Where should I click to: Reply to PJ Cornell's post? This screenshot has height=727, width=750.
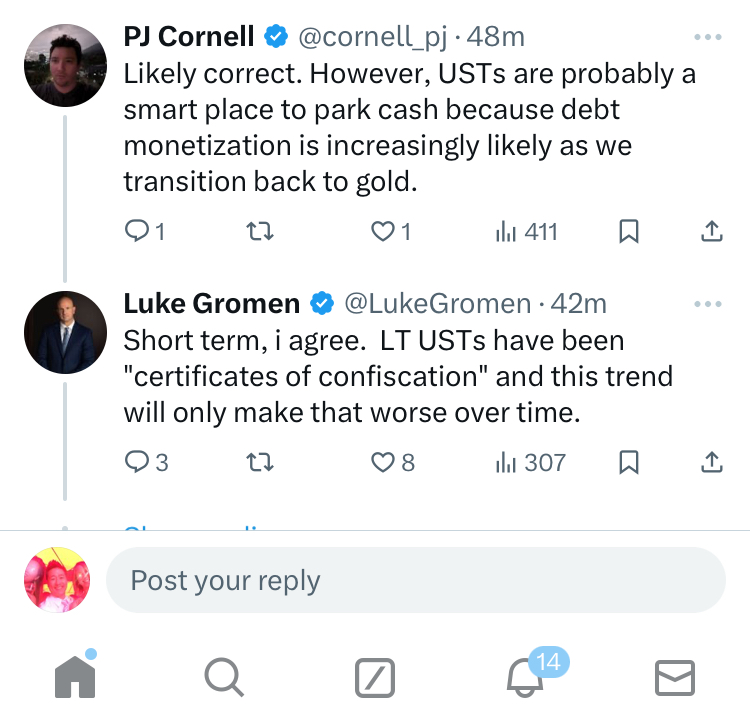tap(137, 232)
